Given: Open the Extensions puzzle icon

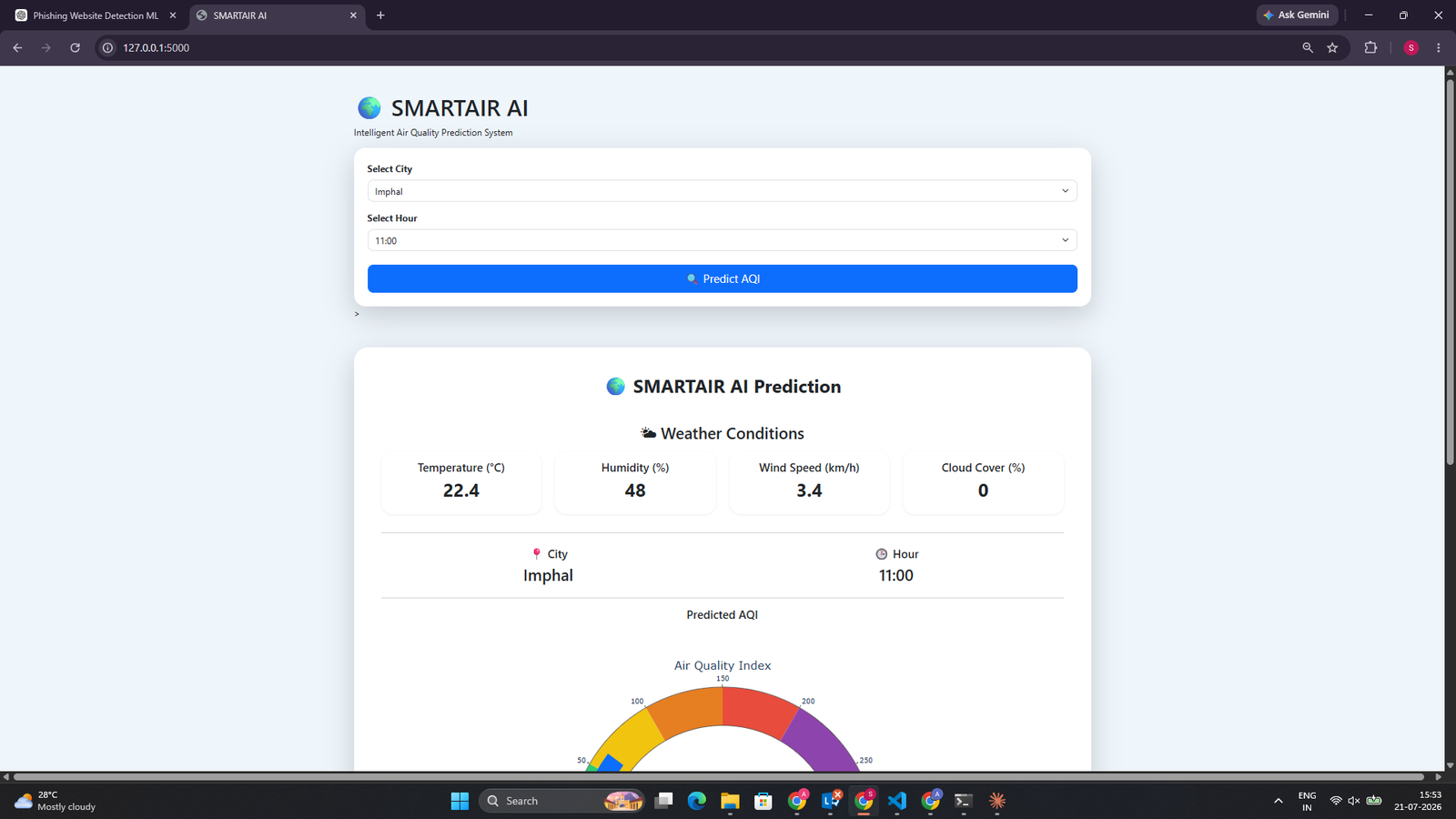Looking at the screenshot, I should point(1370,47).
